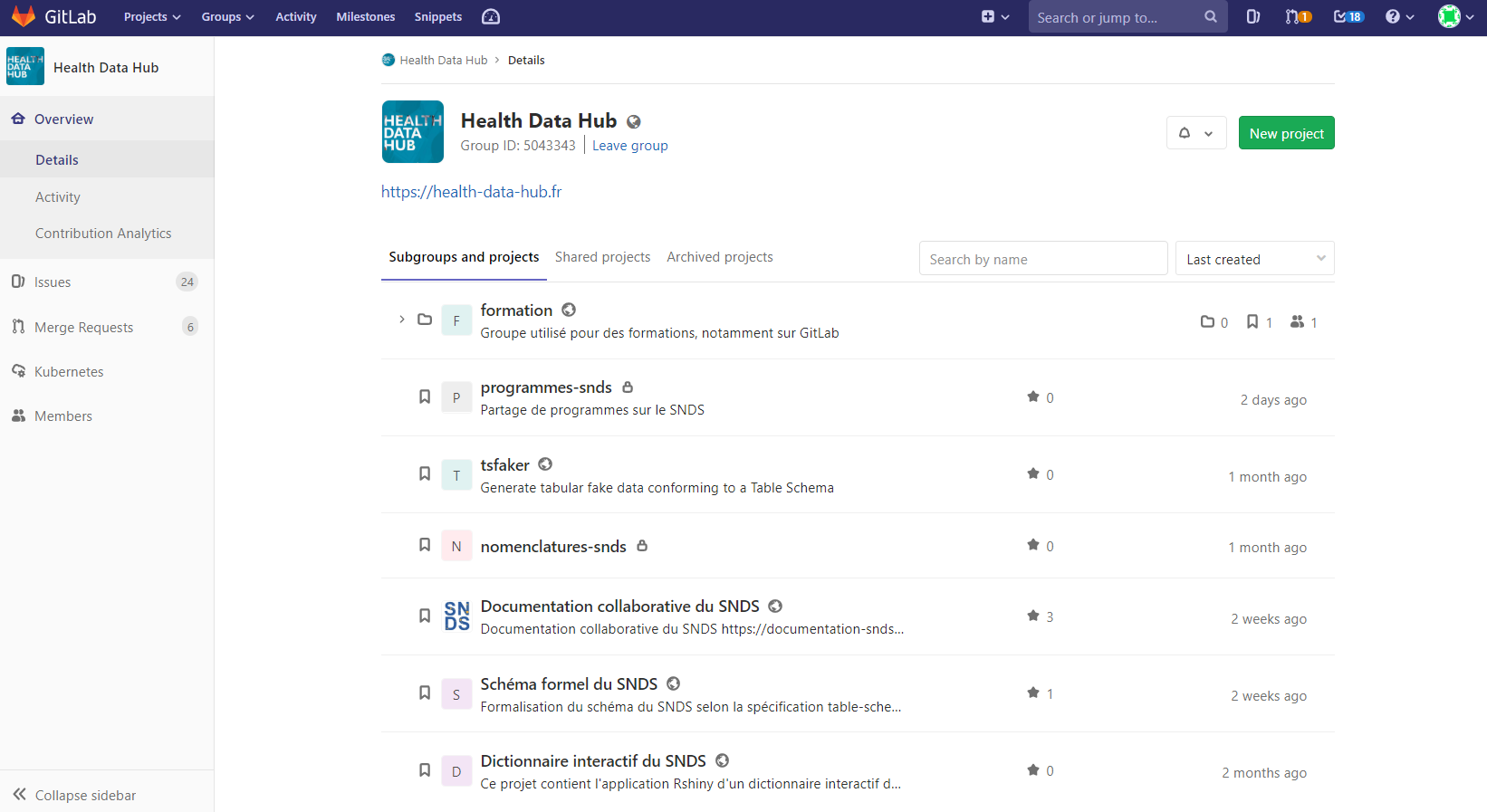This screenshot has height=812, width=1487.
Task: Open the notification bell dropdown
Action: [x=1196, y=133]
